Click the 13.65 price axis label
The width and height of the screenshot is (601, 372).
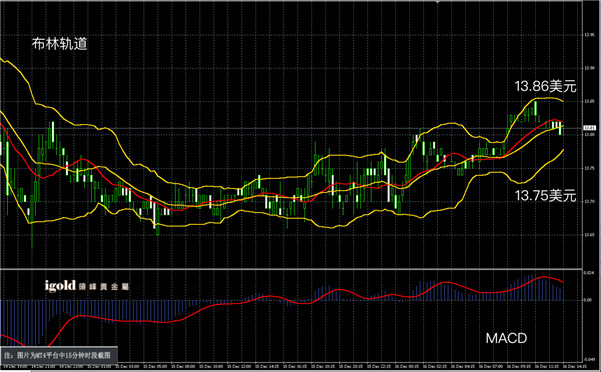(590, 235)
